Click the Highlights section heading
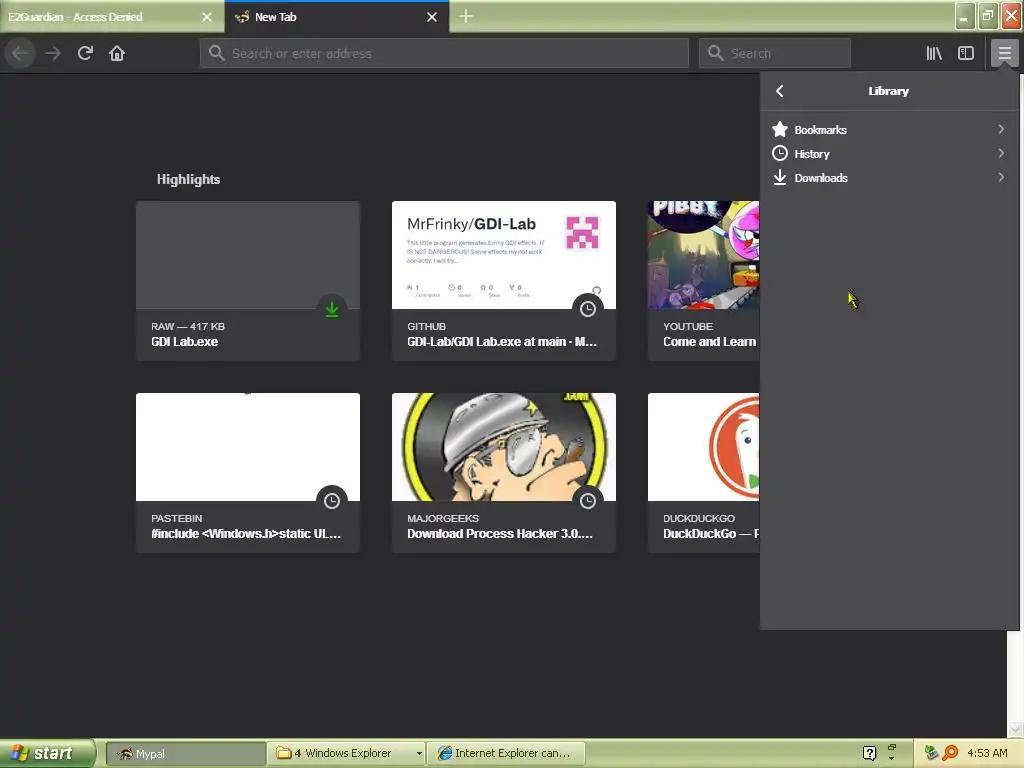Screen dimensions: 1024x768 pyautogui.click(x=188, y=179)
